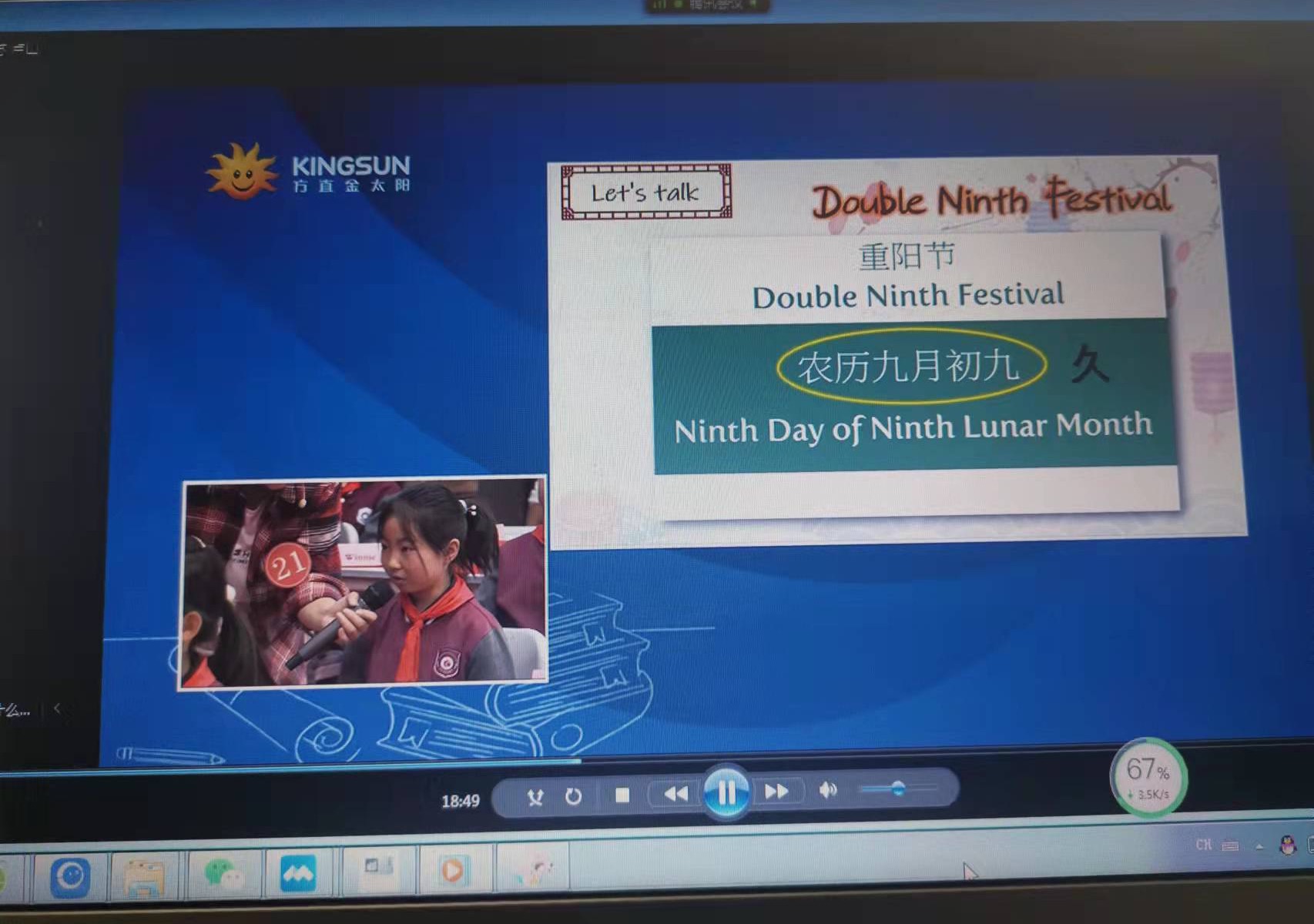Show hidden tray icons arrow

[x=1259, y=846]
